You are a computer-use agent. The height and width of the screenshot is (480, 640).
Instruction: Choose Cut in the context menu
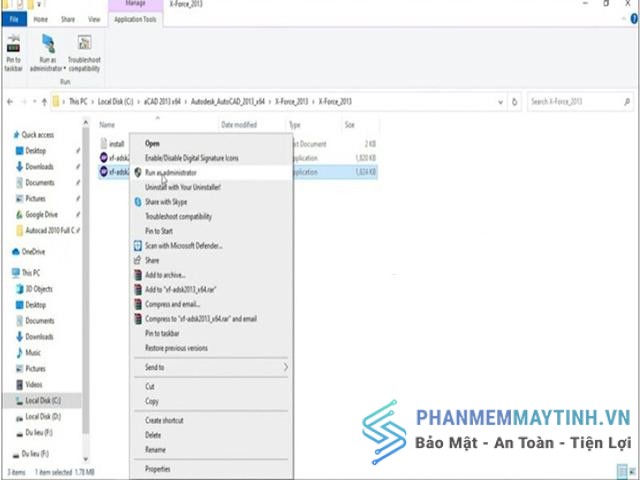[x=211, y=387]
